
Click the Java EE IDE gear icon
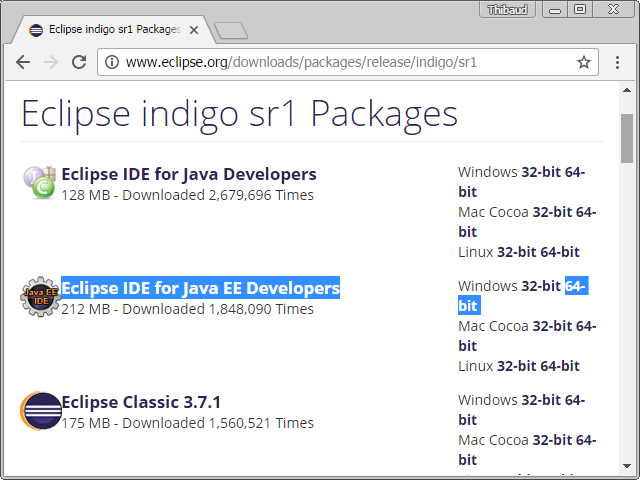(x=40, y=297)
